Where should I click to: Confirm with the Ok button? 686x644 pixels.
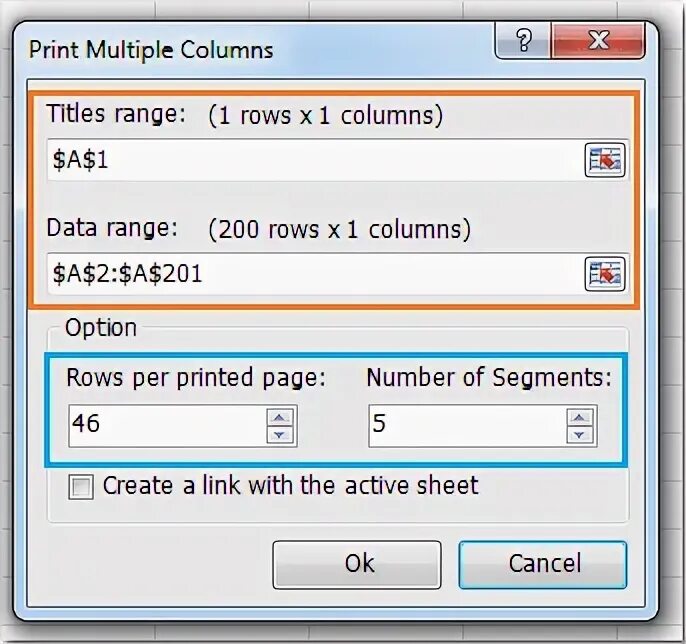tap(358, 564)
